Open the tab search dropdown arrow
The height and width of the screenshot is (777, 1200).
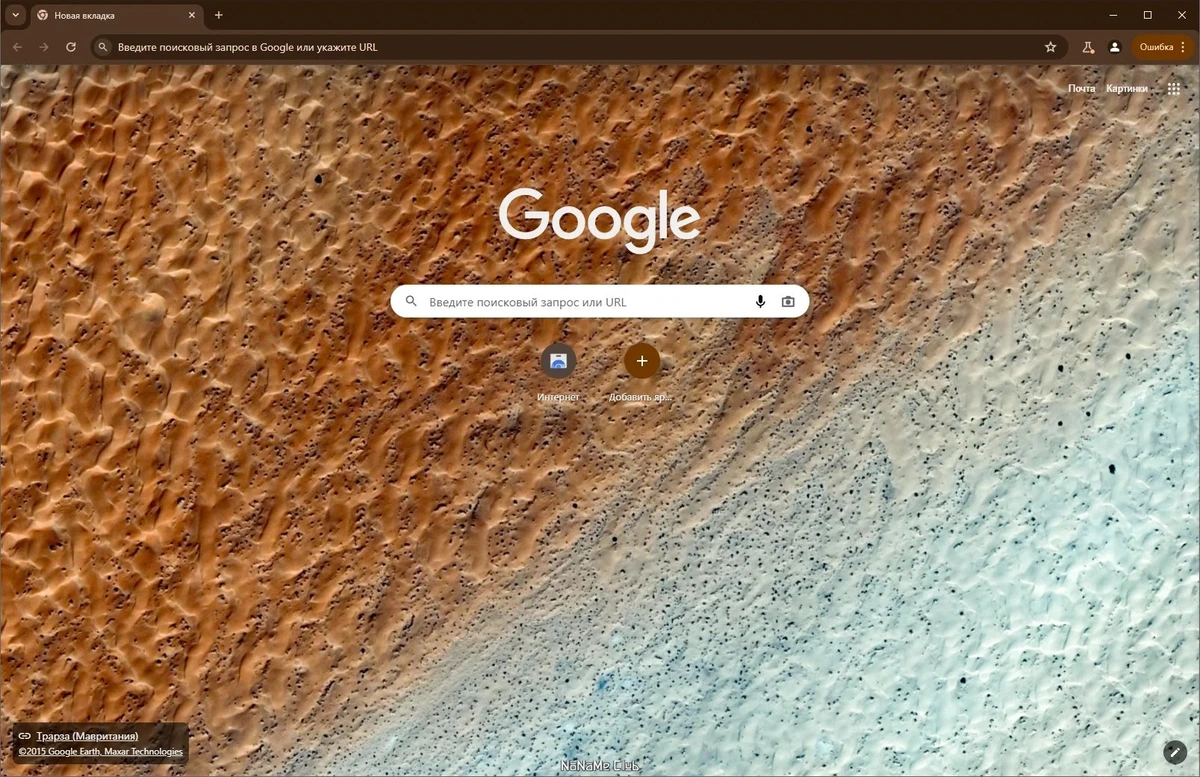pos(15,15)
